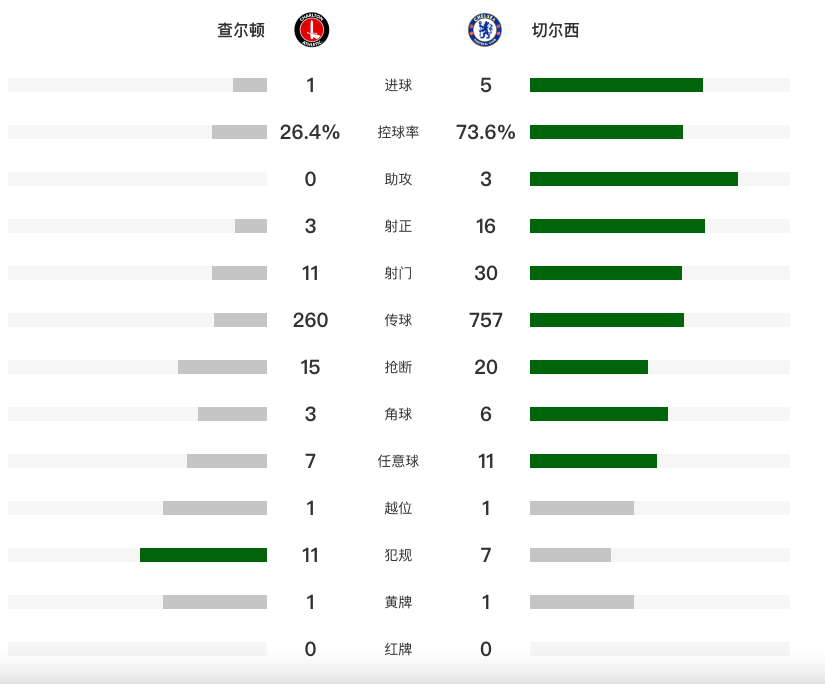825x684 pixels.
Task: Click Chelsea's grey 越位 offside bar
Action: click(581, 508)
